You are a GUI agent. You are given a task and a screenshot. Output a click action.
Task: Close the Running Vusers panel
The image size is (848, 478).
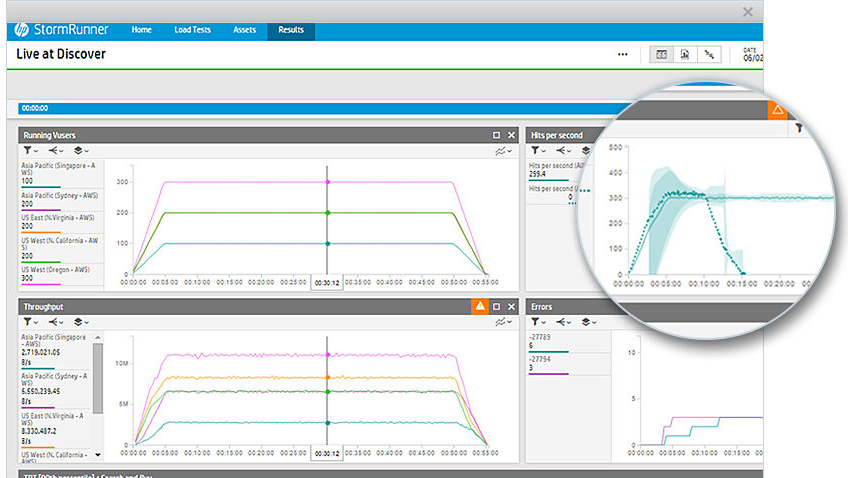(511, 135)
